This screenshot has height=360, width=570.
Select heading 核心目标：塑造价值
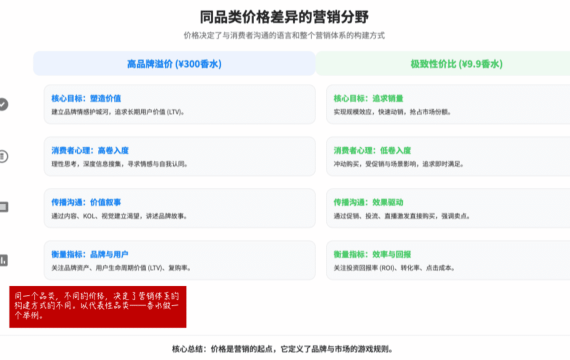pos(86,98)
